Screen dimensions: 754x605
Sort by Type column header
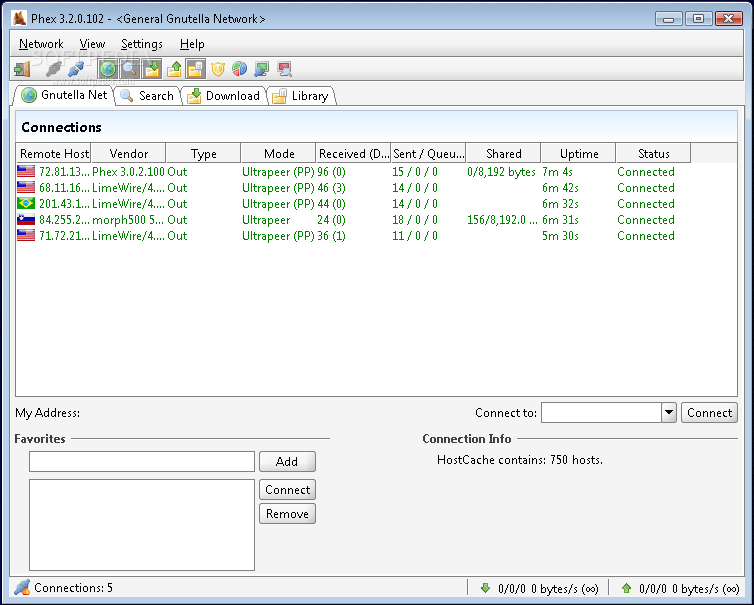coord(203,153)
